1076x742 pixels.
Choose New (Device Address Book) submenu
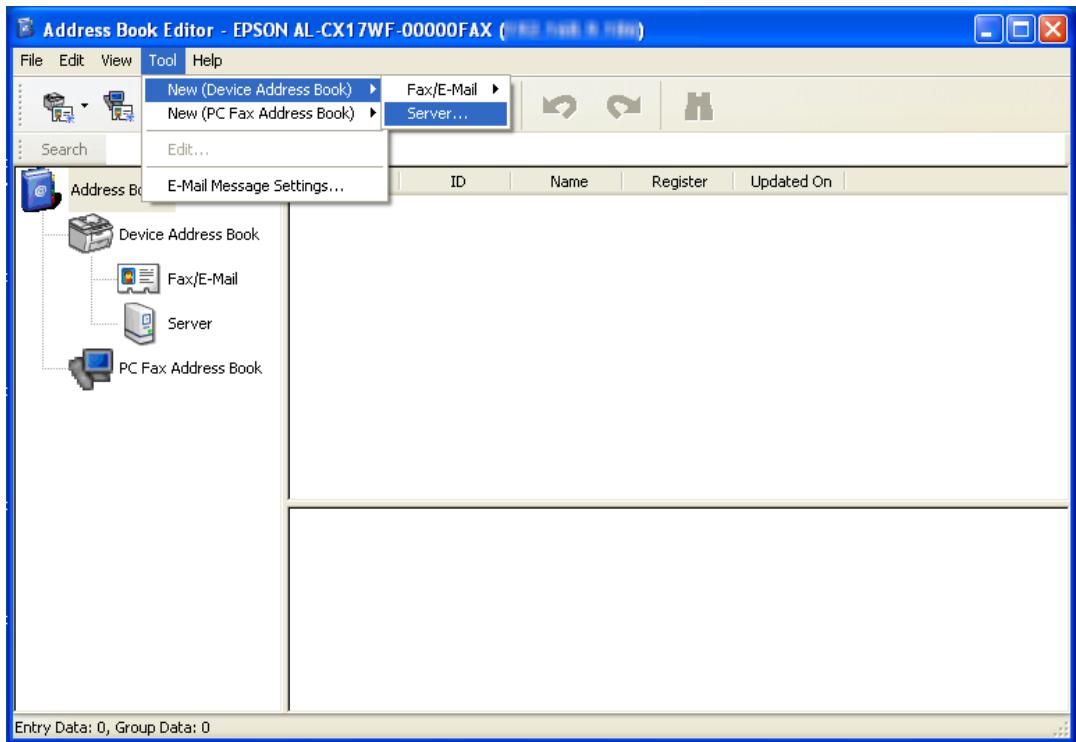(263, 89)
